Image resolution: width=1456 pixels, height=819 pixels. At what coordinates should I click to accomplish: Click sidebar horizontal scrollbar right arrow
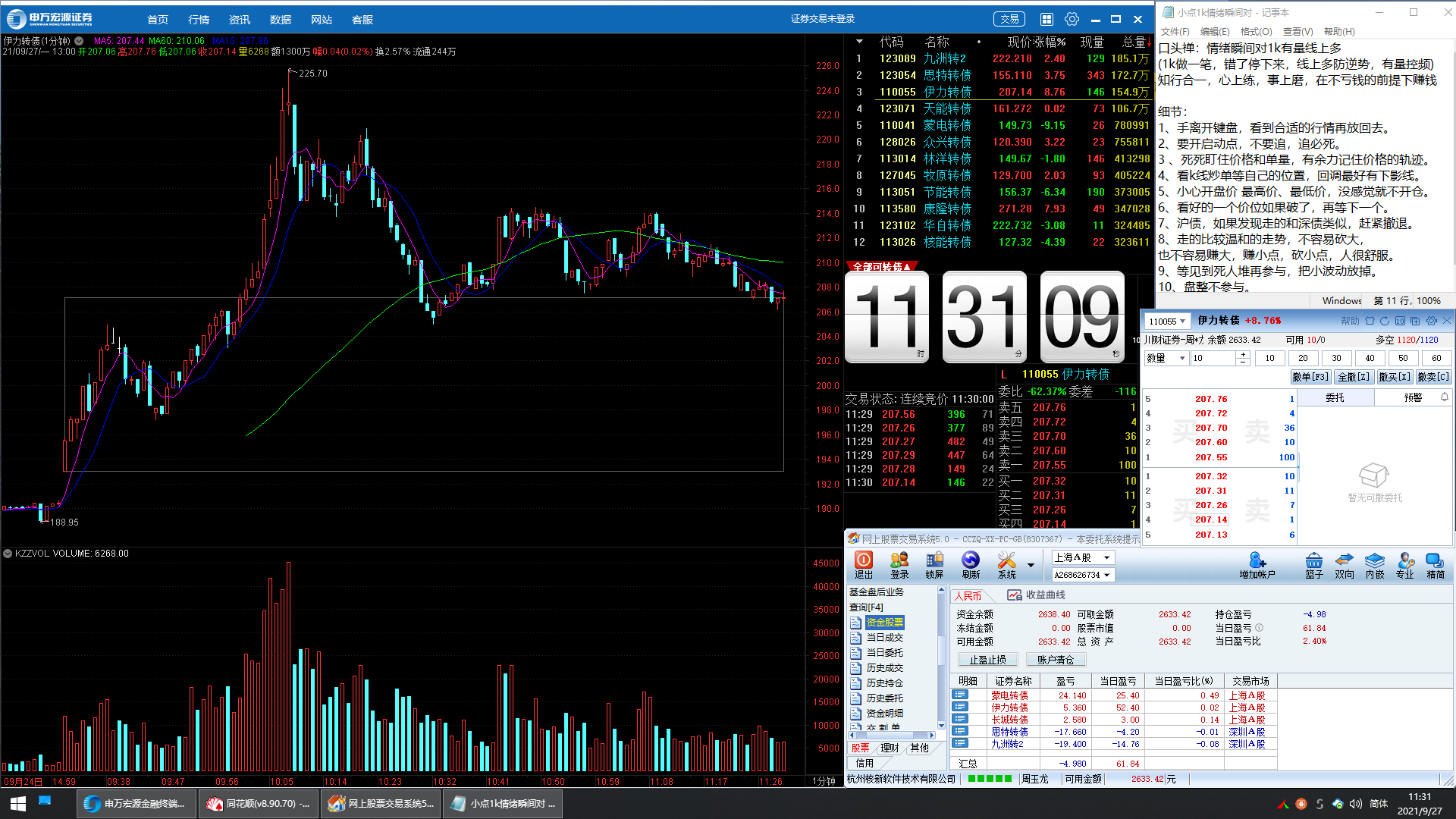point(931,735)
